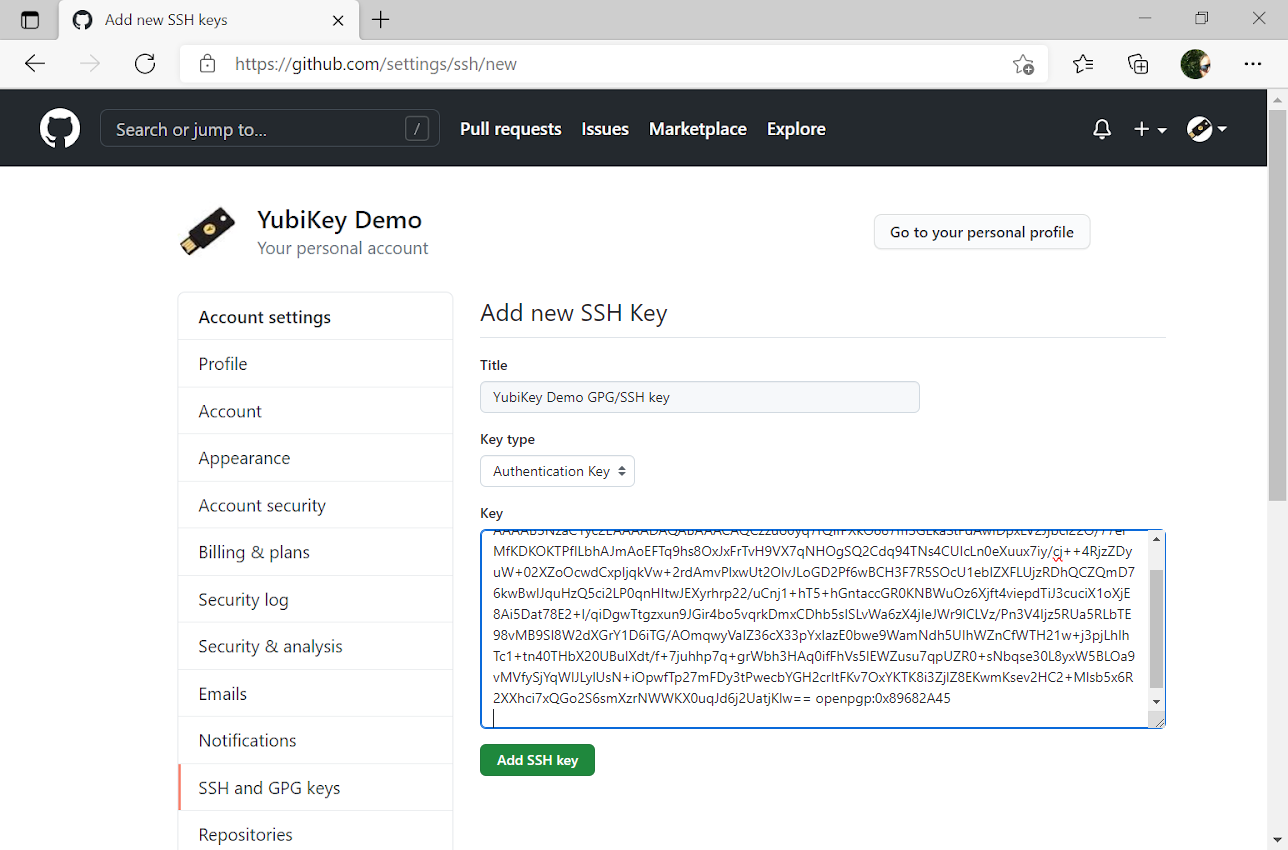Open the browser settings ellipsis menu
Screen dimensions: 1288x850
point(1253,64)
